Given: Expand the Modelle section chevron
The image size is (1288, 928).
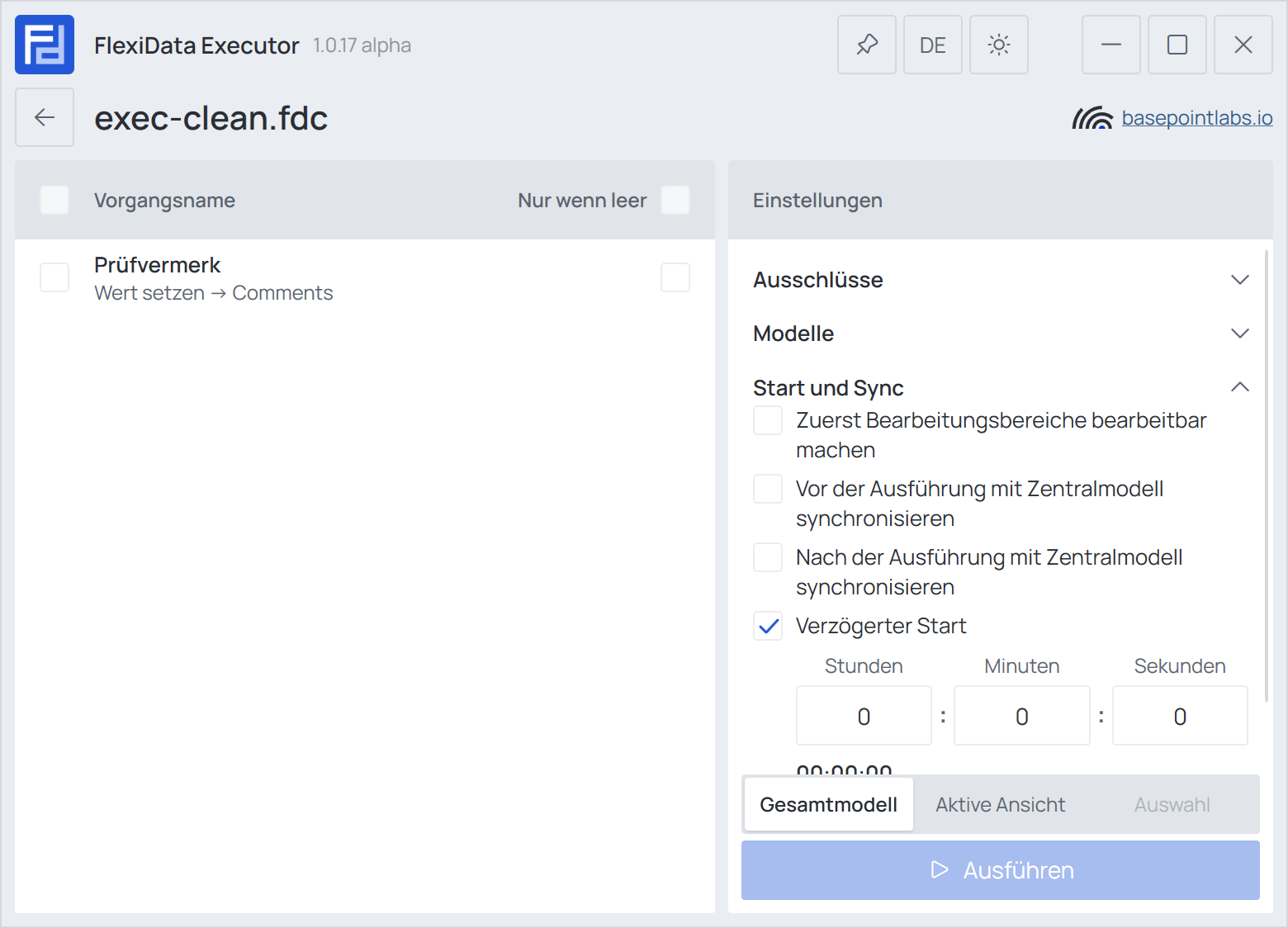Looking at the screenshot, I should click(x=1240, y=334).
